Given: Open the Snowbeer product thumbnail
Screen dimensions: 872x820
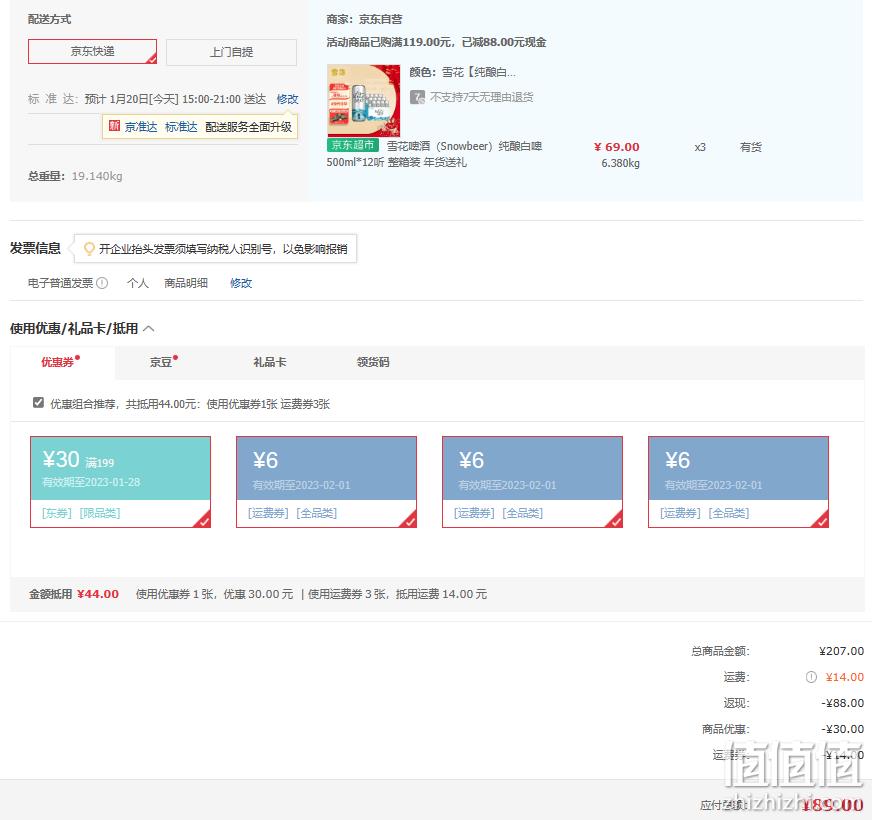Looking at the screenshot, I should click(x=364, y=100).
